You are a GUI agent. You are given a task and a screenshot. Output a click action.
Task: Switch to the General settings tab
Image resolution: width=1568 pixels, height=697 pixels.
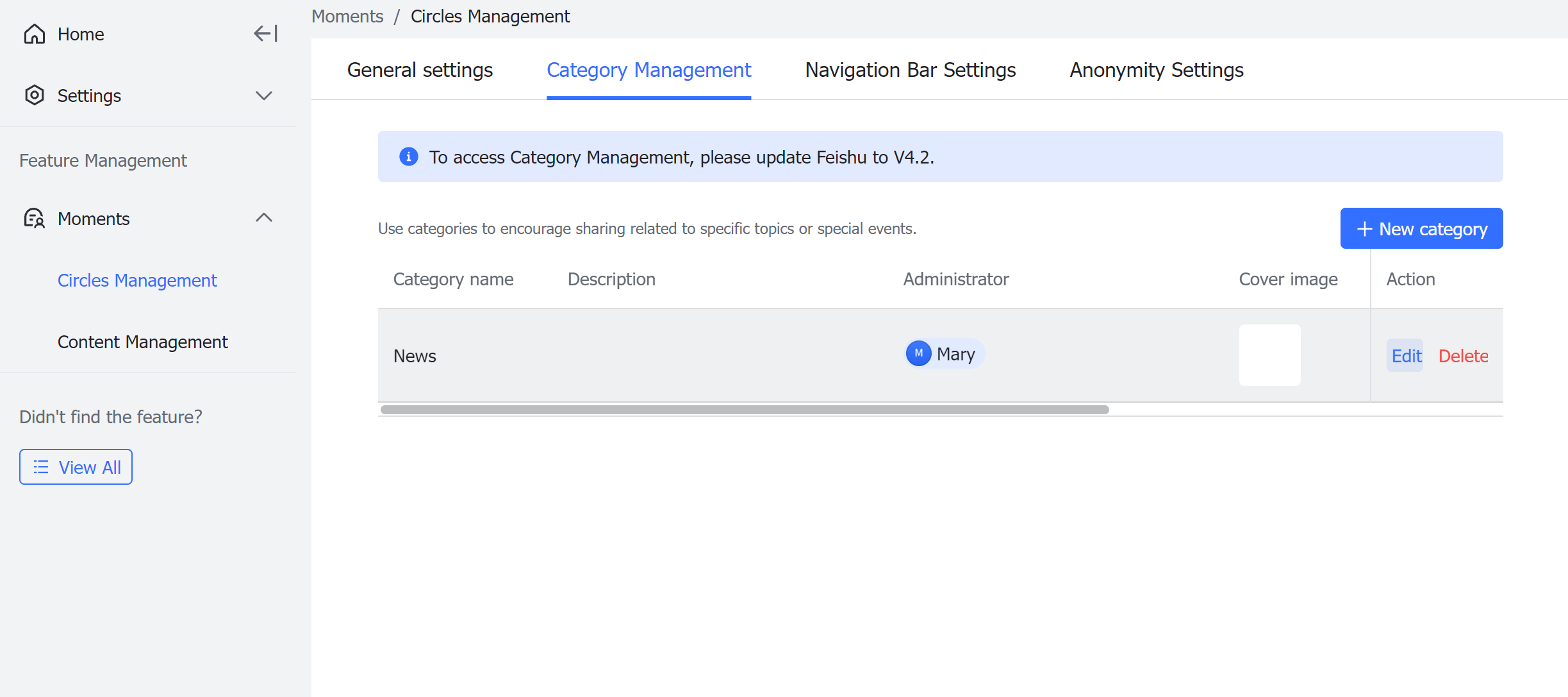tap(420, 70)
